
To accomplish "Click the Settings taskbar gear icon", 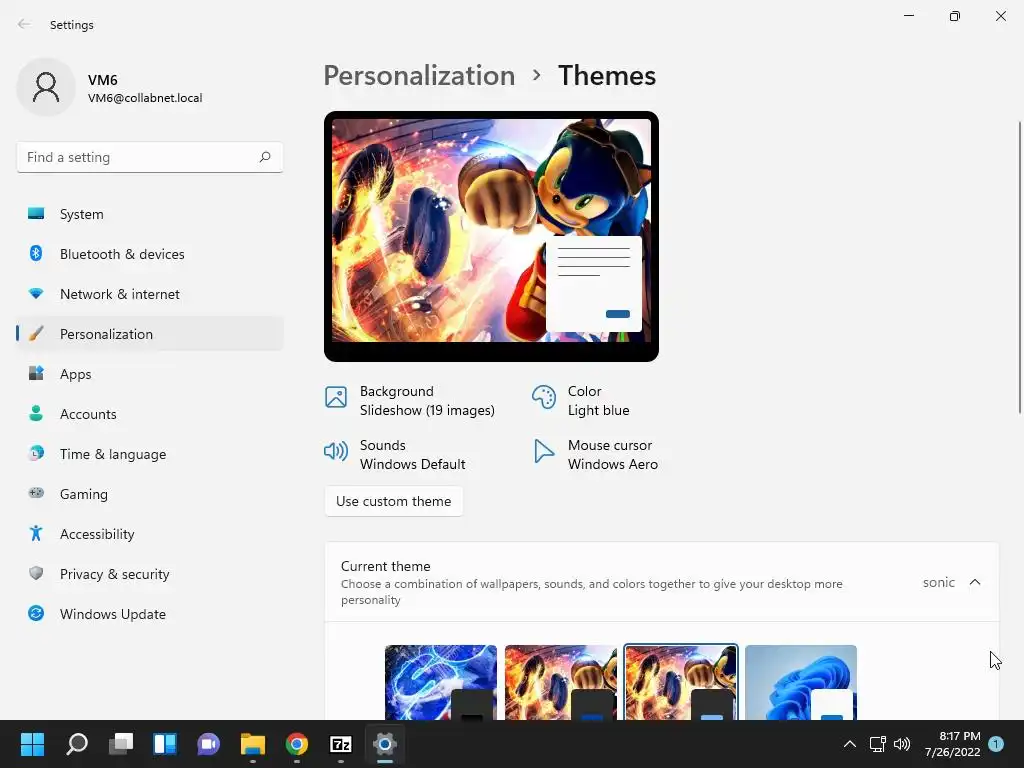I will coord(385,744).
